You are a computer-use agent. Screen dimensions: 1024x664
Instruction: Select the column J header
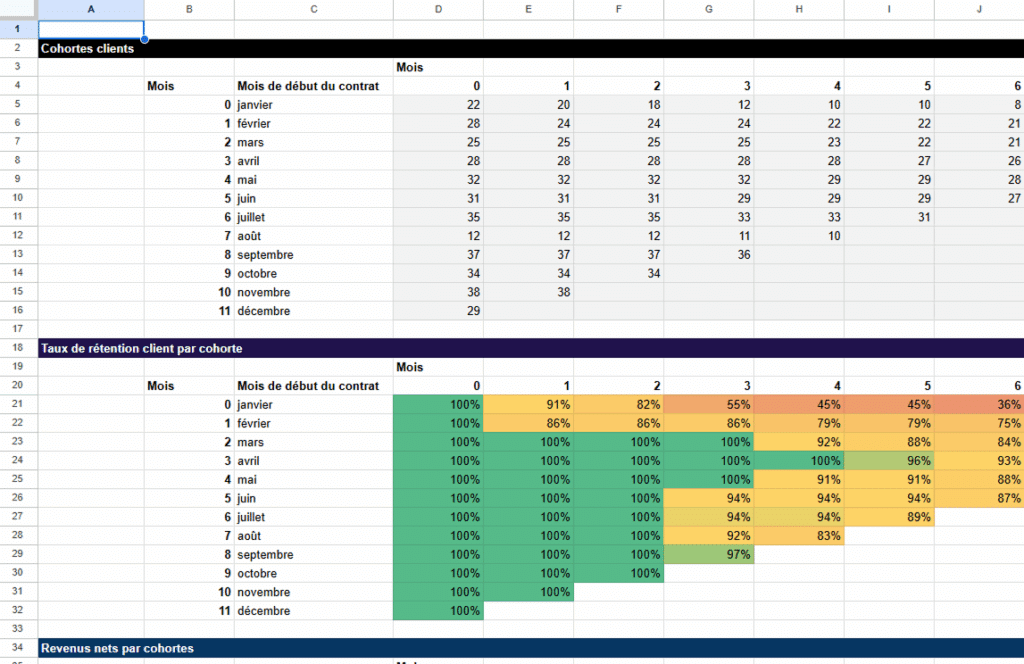pos(979,9)
